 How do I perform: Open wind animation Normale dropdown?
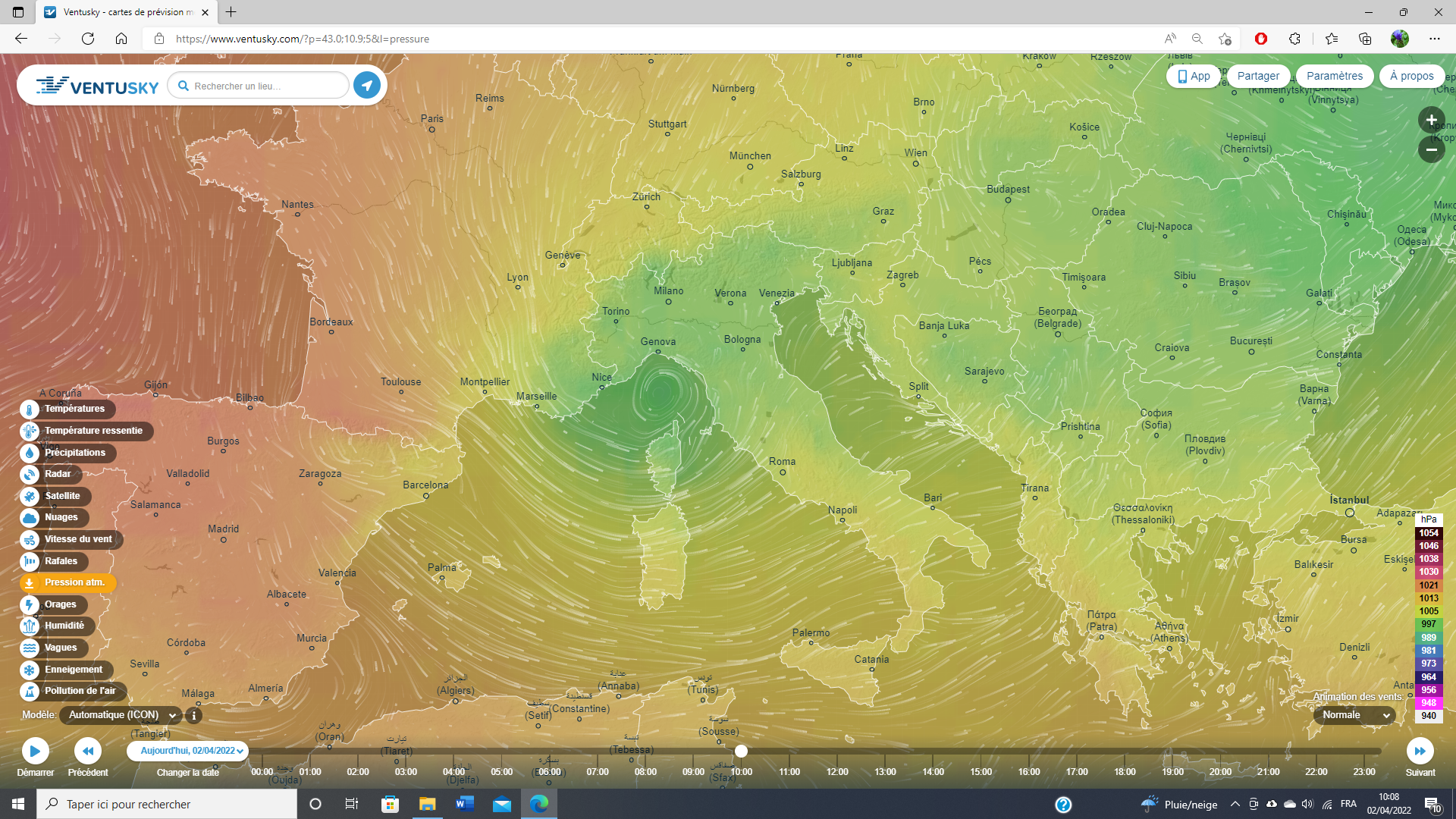(1354, 715)
